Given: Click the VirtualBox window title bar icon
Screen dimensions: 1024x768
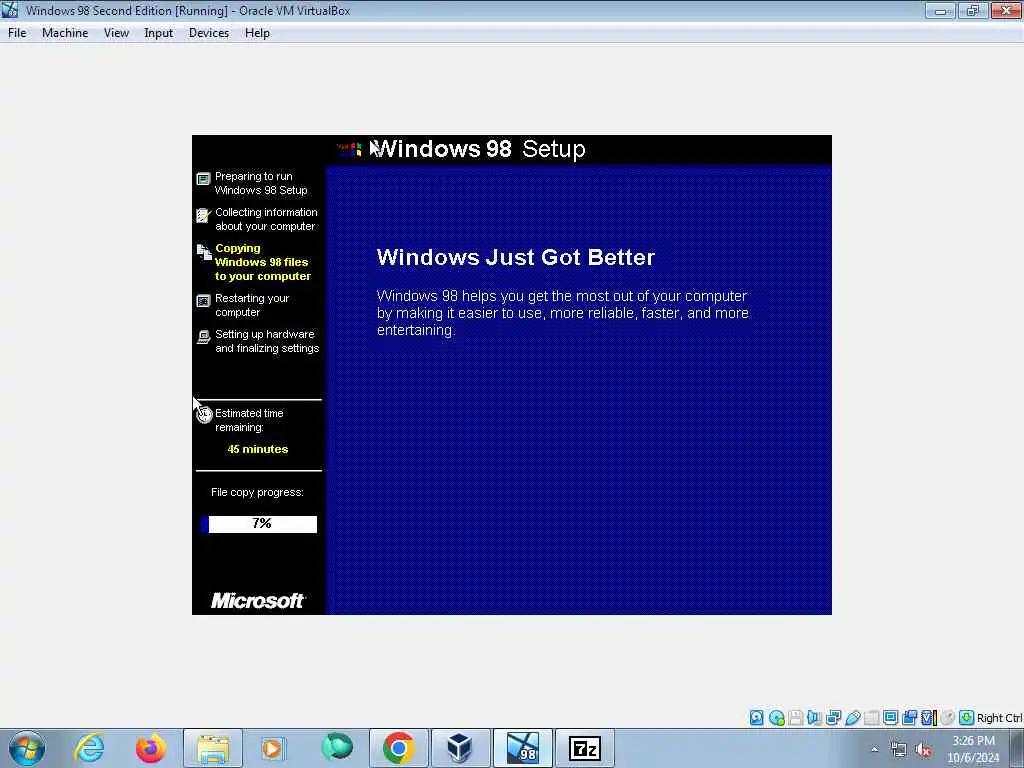Looking at the screenshot, I should pyautogui.click(x=10, y=10).
